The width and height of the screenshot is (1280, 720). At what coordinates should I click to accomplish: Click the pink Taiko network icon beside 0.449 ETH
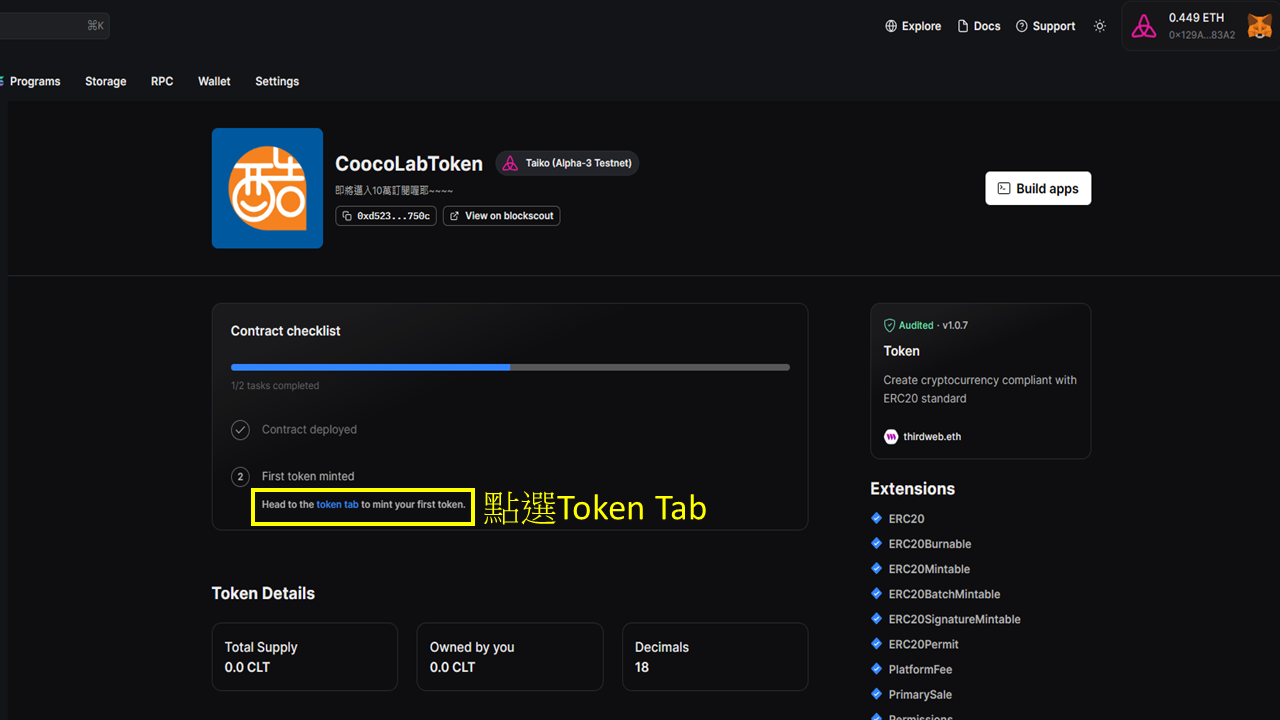pos(1144,26)
